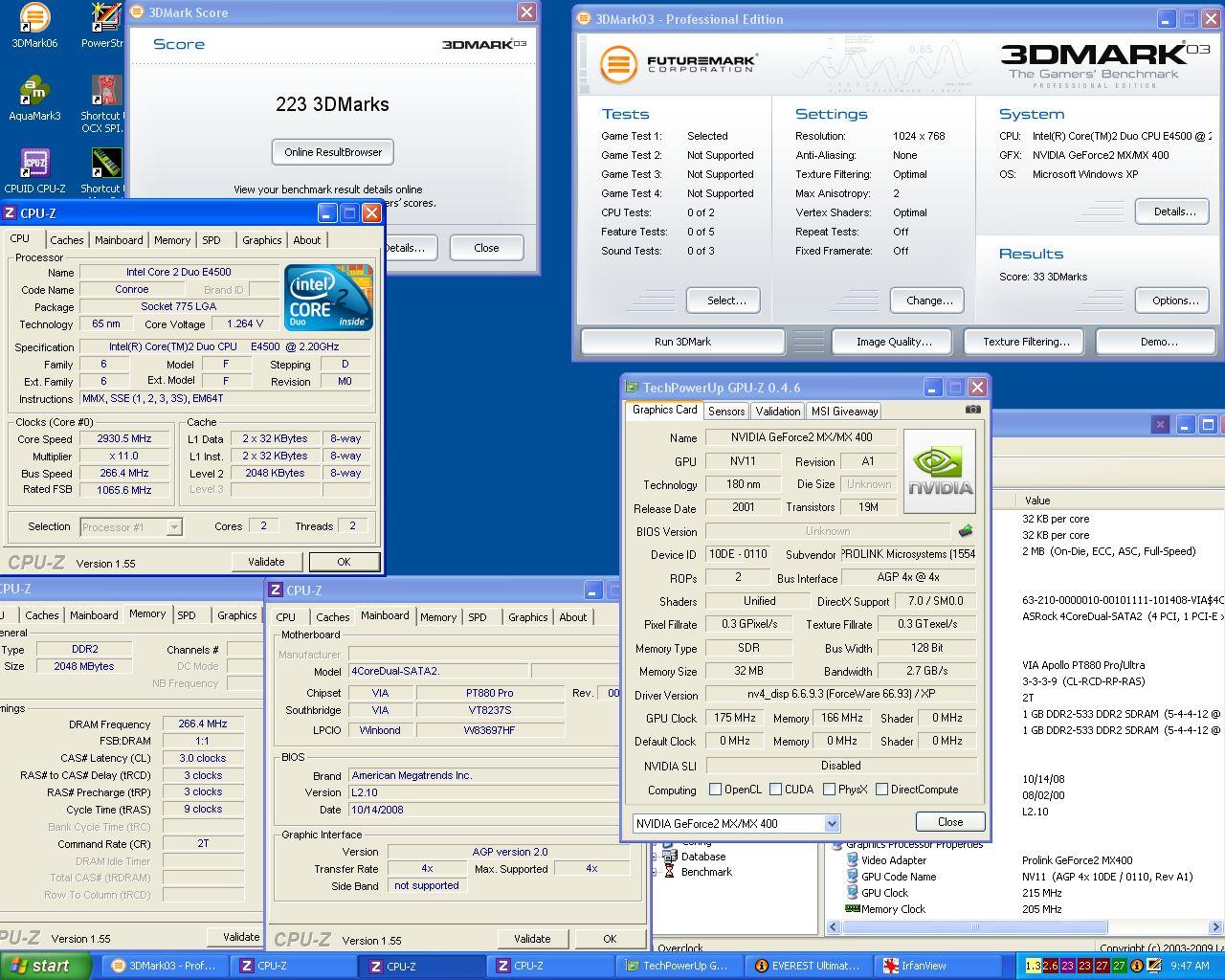Click the GPU-Z save BIOS chip icon
Viewport: 1225px width, 980px height.
coord(965,530)
